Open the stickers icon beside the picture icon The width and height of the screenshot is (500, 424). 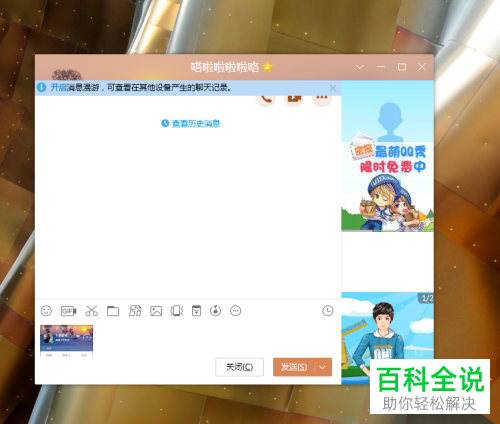point(135,311)
